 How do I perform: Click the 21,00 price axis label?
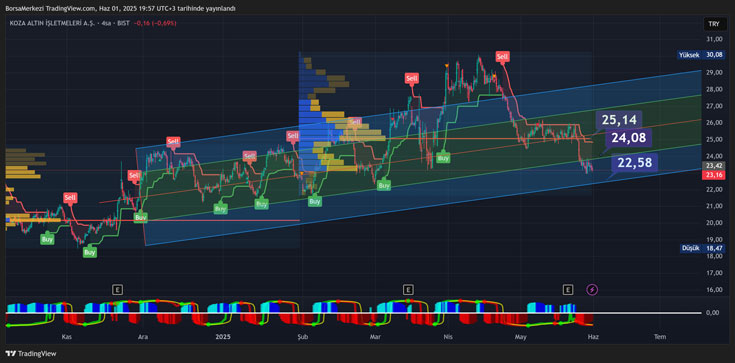713,206
